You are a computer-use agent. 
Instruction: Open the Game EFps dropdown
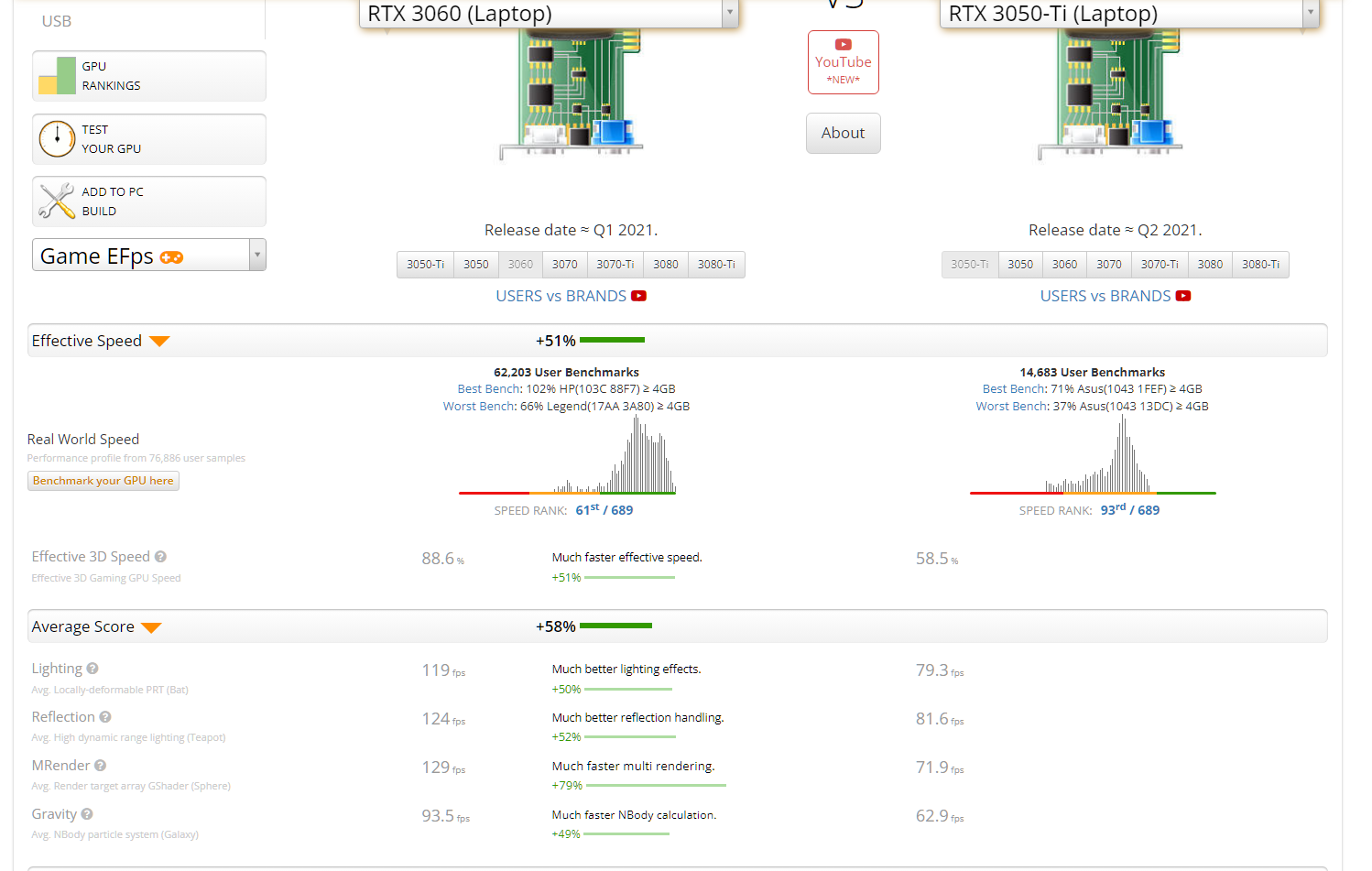point(149,256)
